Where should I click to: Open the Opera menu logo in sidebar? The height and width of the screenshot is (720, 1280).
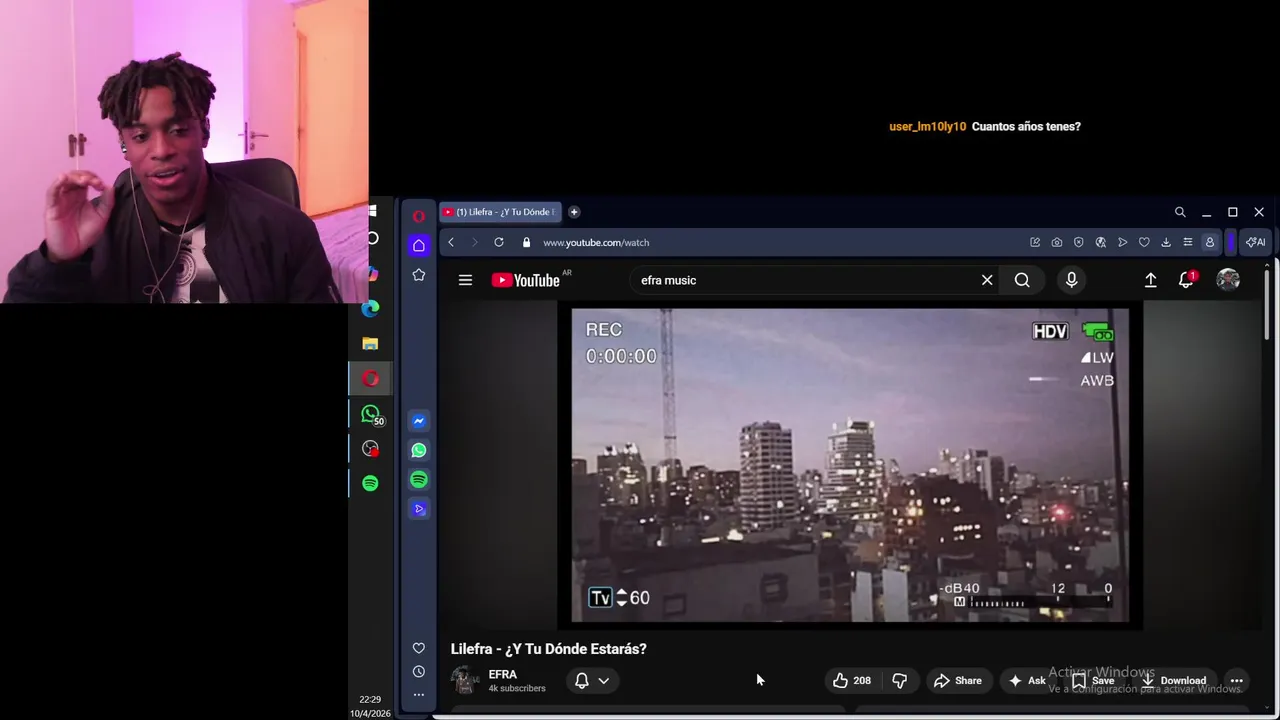(419, 216)
